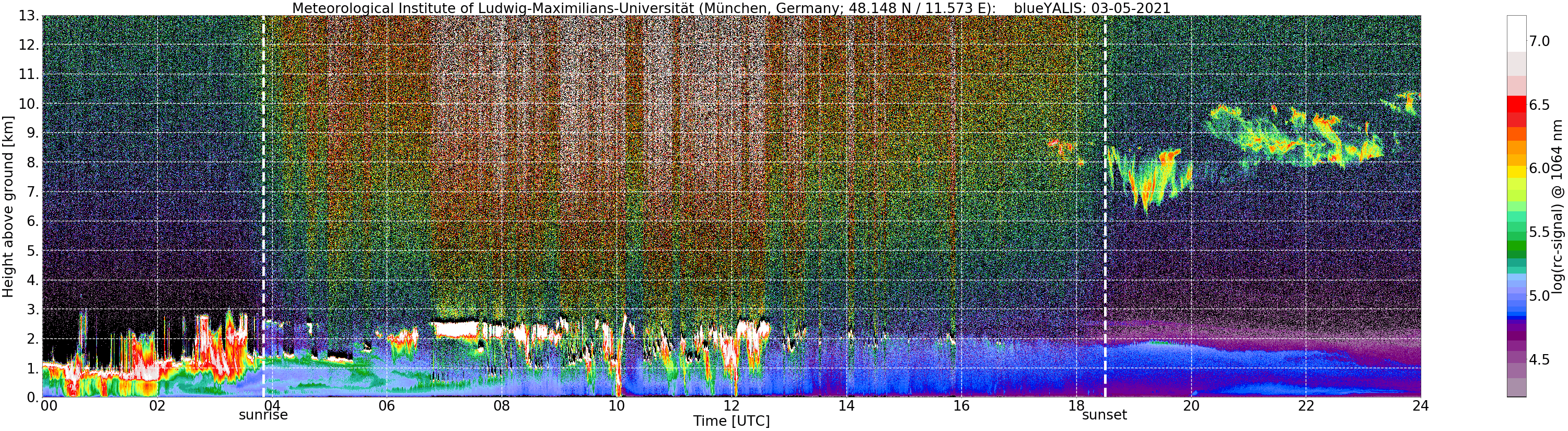The image size is (1568, 431).
Task: Click the colorbar '6.0' value label
Action: pyautogui.click(x=1539, y=168)
